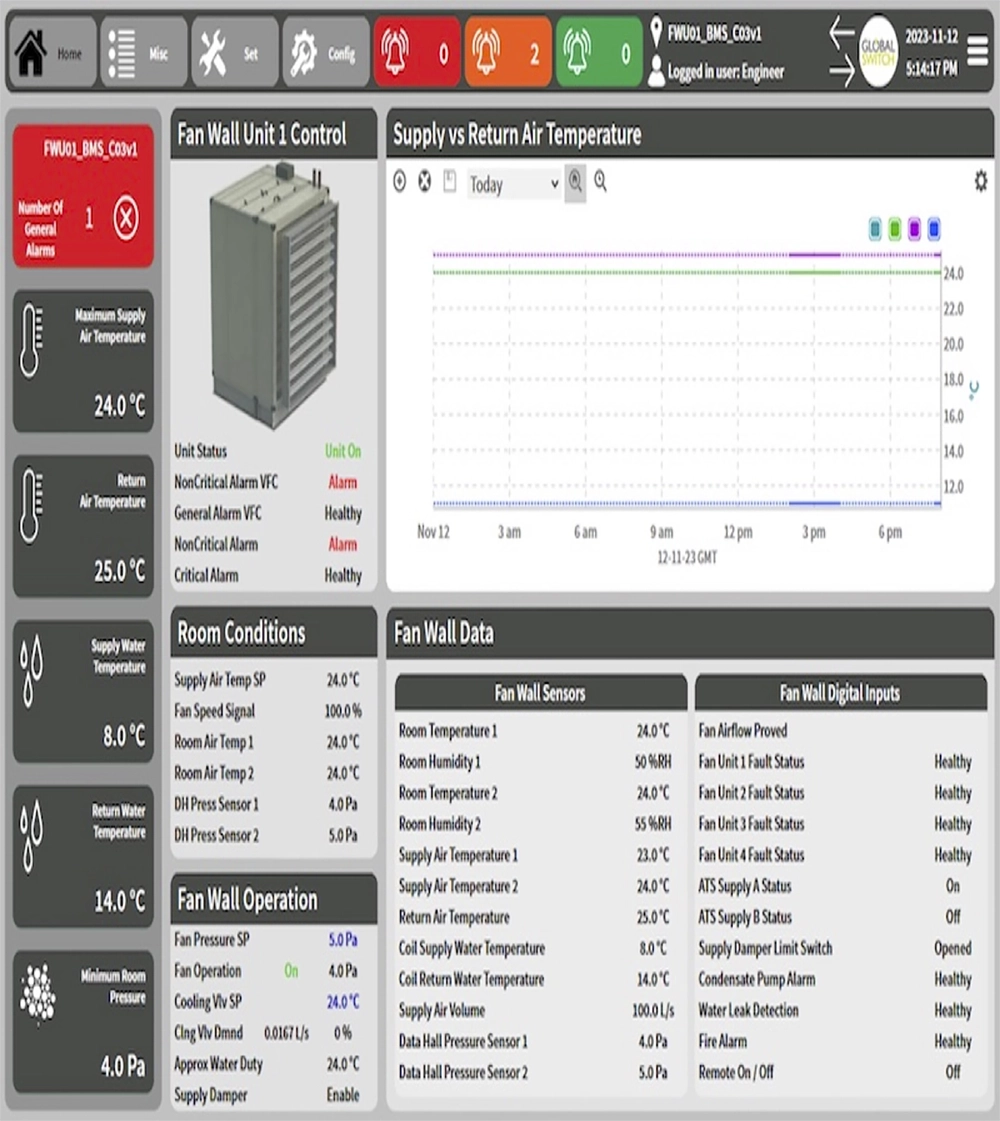Viewport: 1000px width, 1121px height.
Task: Open the Today time range dropdown
Action: pos(514,184)
